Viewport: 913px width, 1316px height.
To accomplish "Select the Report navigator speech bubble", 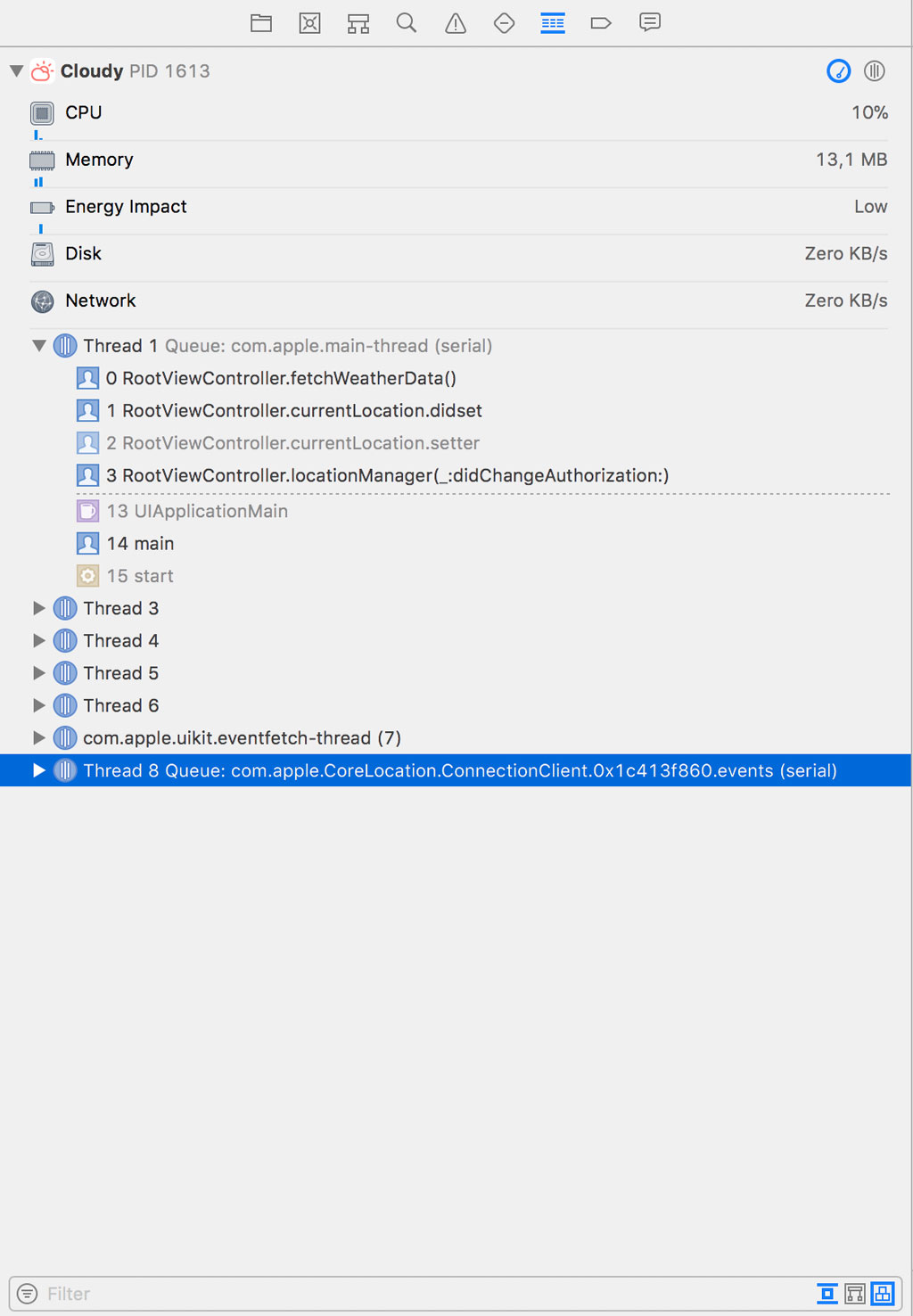I will coord(650,23).
